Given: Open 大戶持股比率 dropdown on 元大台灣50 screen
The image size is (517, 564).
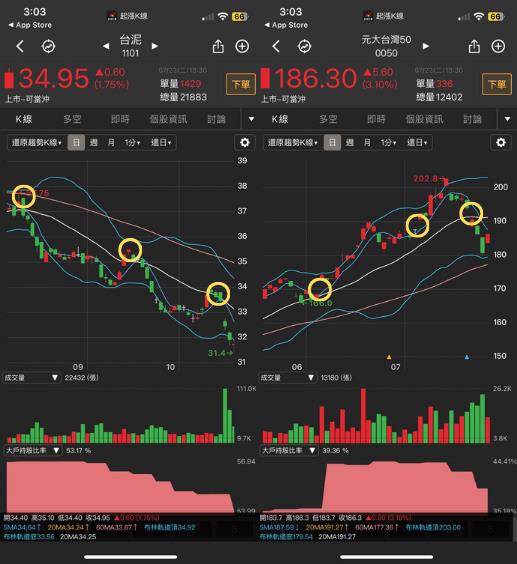Looking at the screenshot, I should point(289,450).
